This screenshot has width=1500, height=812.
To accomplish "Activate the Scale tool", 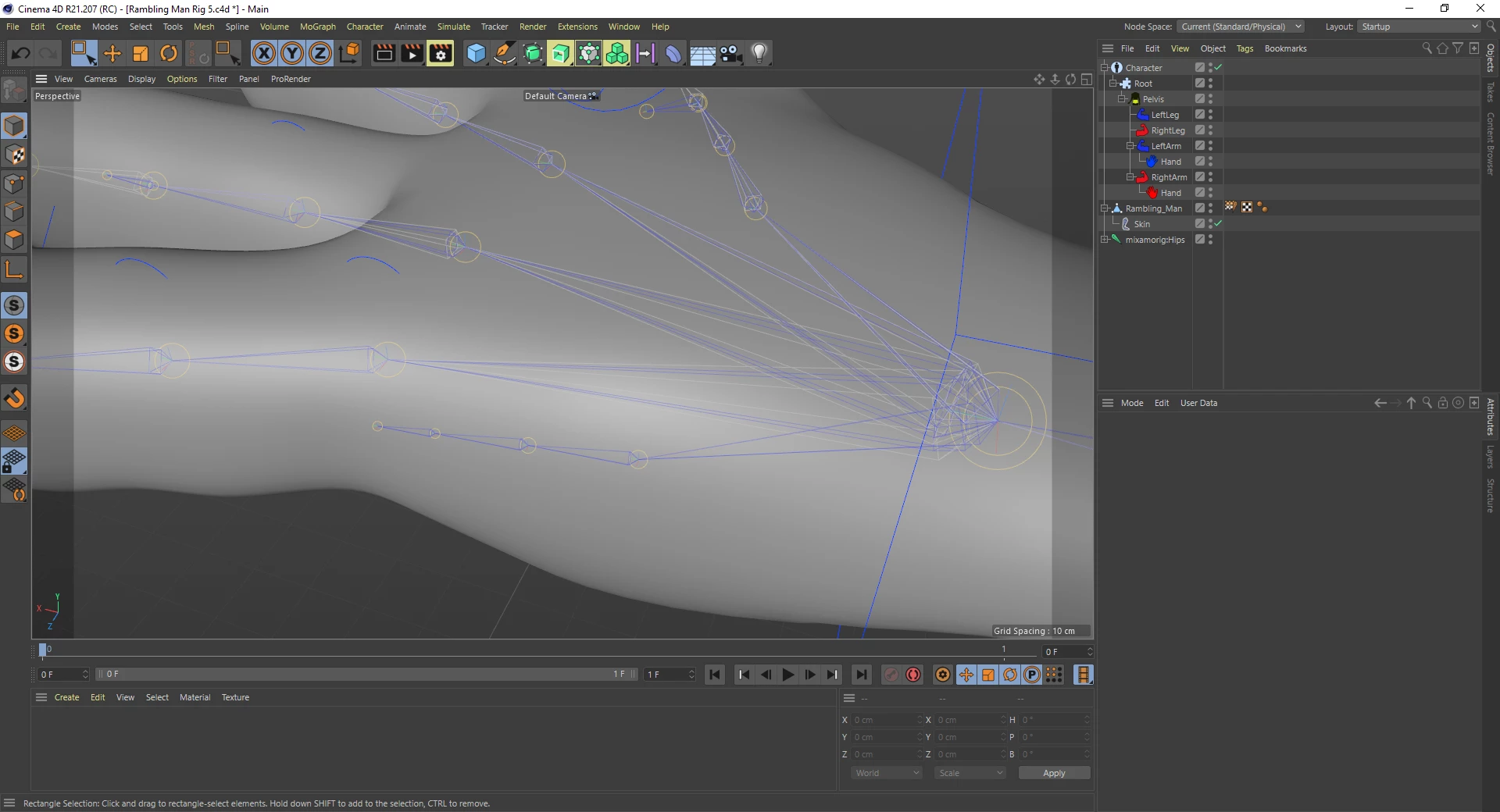I will pos(141,53).
